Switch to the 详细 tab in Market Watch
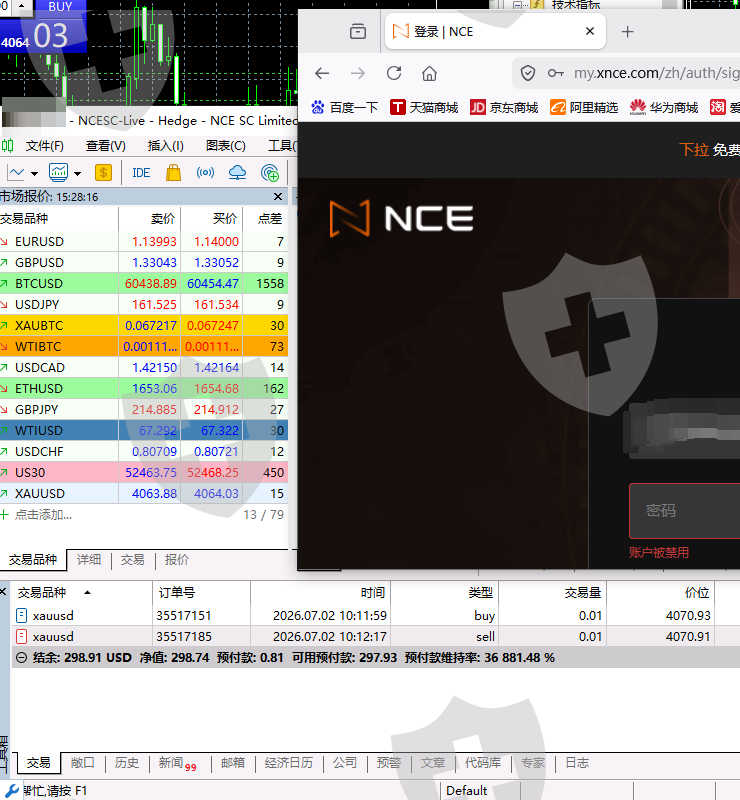 pyautogui.click(x=89, y=560)
